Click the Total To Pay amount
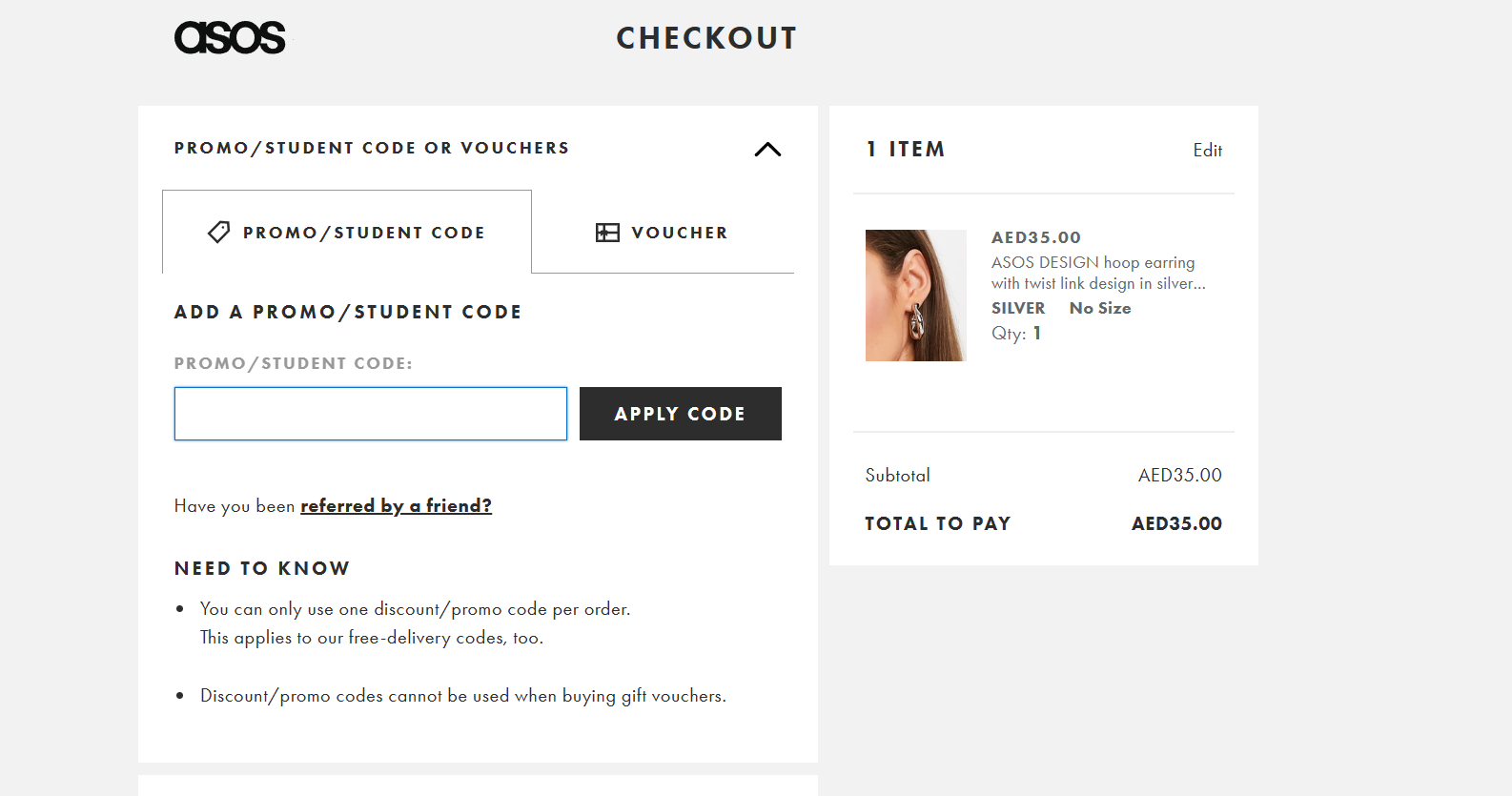The image size is (1512, 796). coord(1176,523)
